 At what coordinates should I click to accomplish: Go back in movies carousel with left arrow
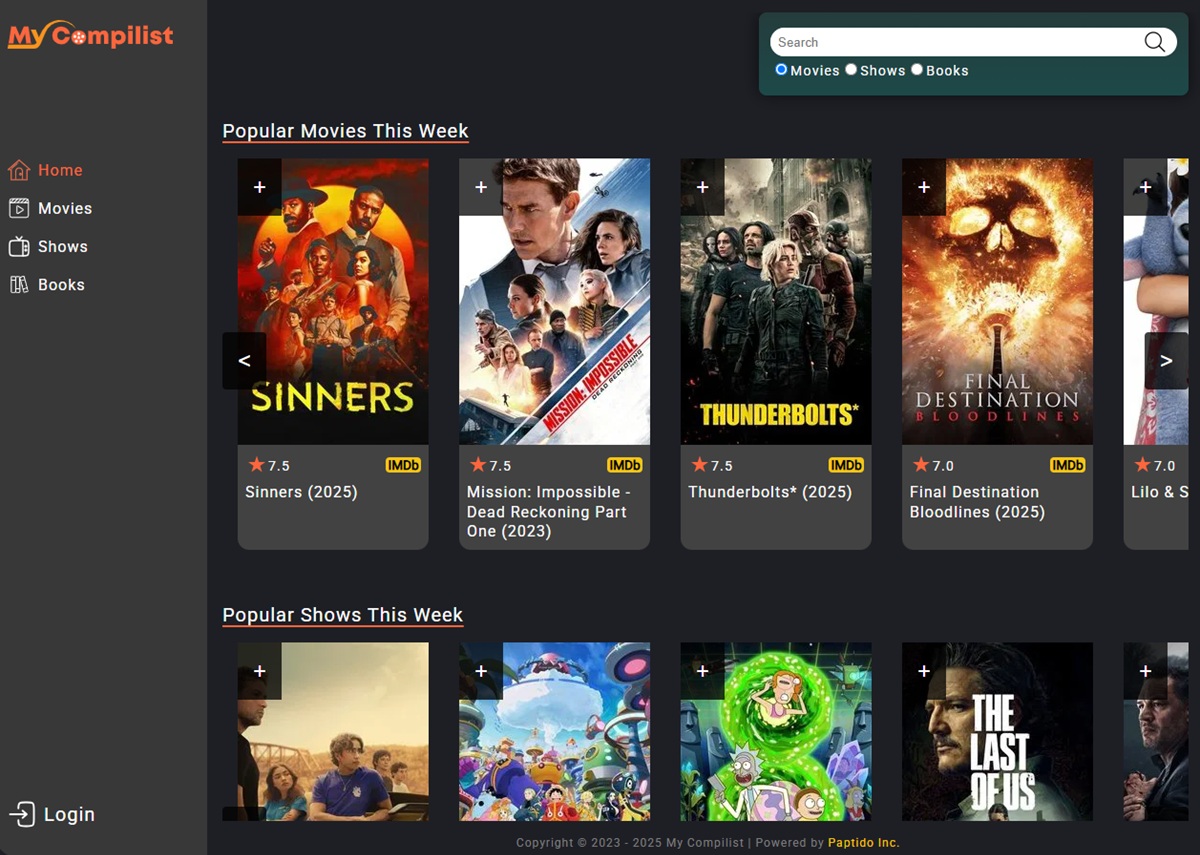click(x=244, y=360)
